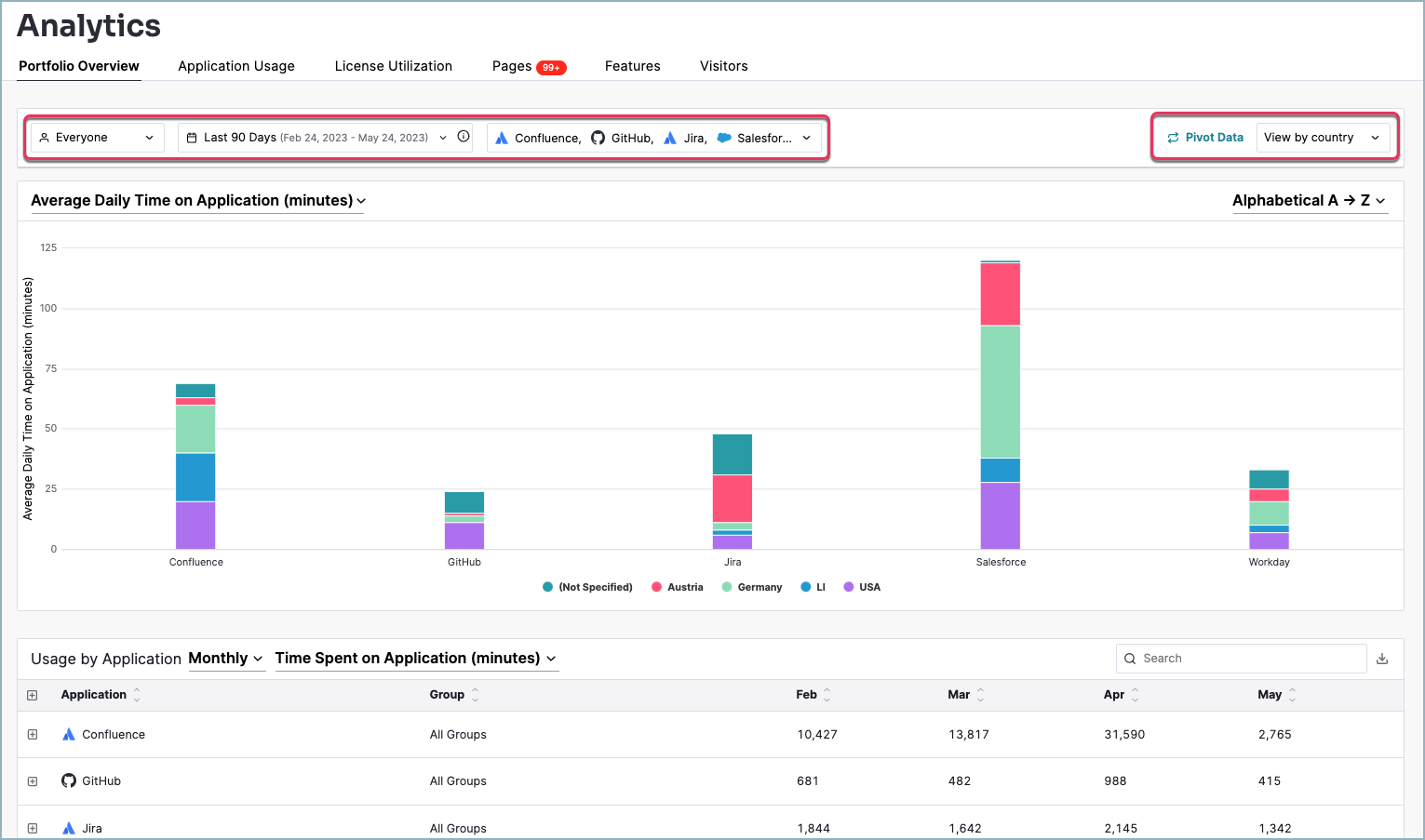Click the Salesforce bar's pink Austria segment

[1001, 294]
